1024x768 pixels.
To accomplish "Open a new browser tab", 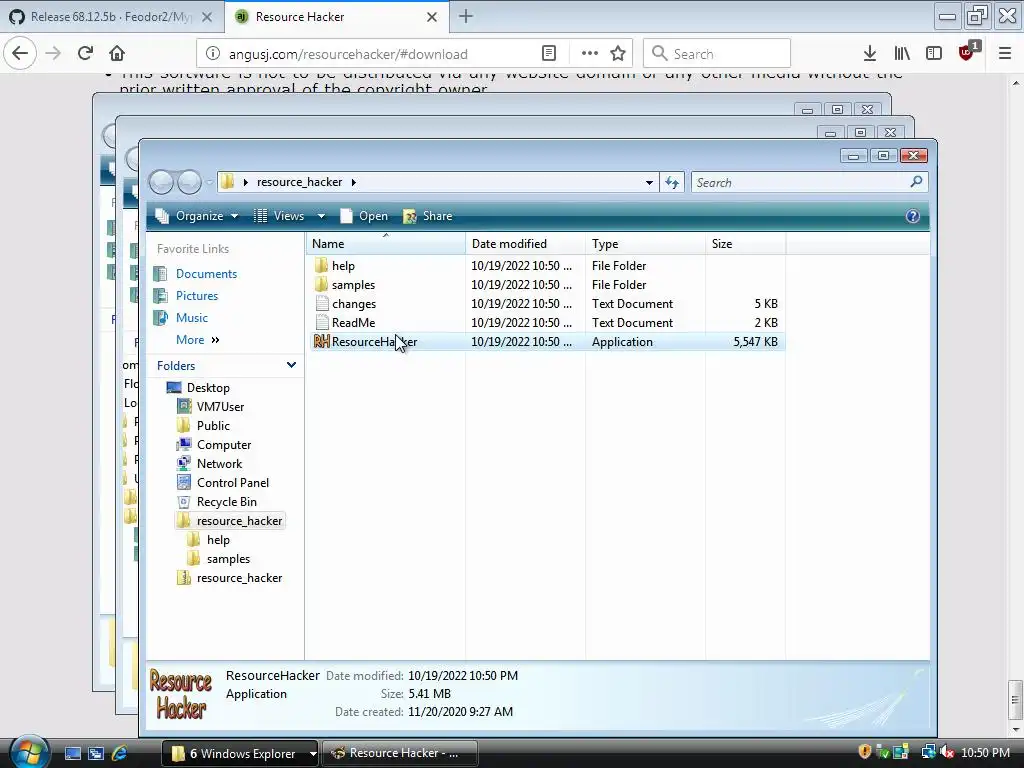I will pyautogui.click(x=466, y=16).
